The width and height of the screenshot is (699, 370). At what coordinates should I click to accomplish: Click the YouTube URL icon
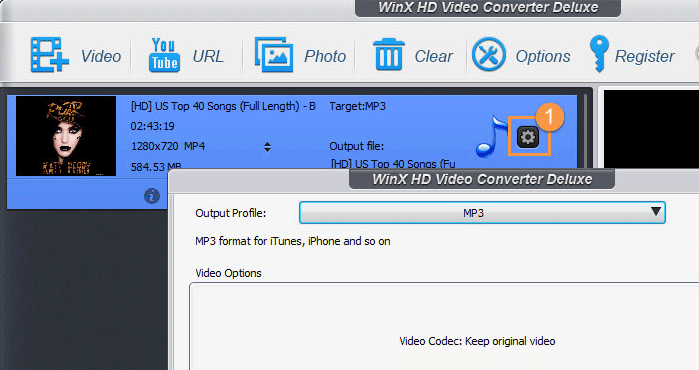(164, 55)
